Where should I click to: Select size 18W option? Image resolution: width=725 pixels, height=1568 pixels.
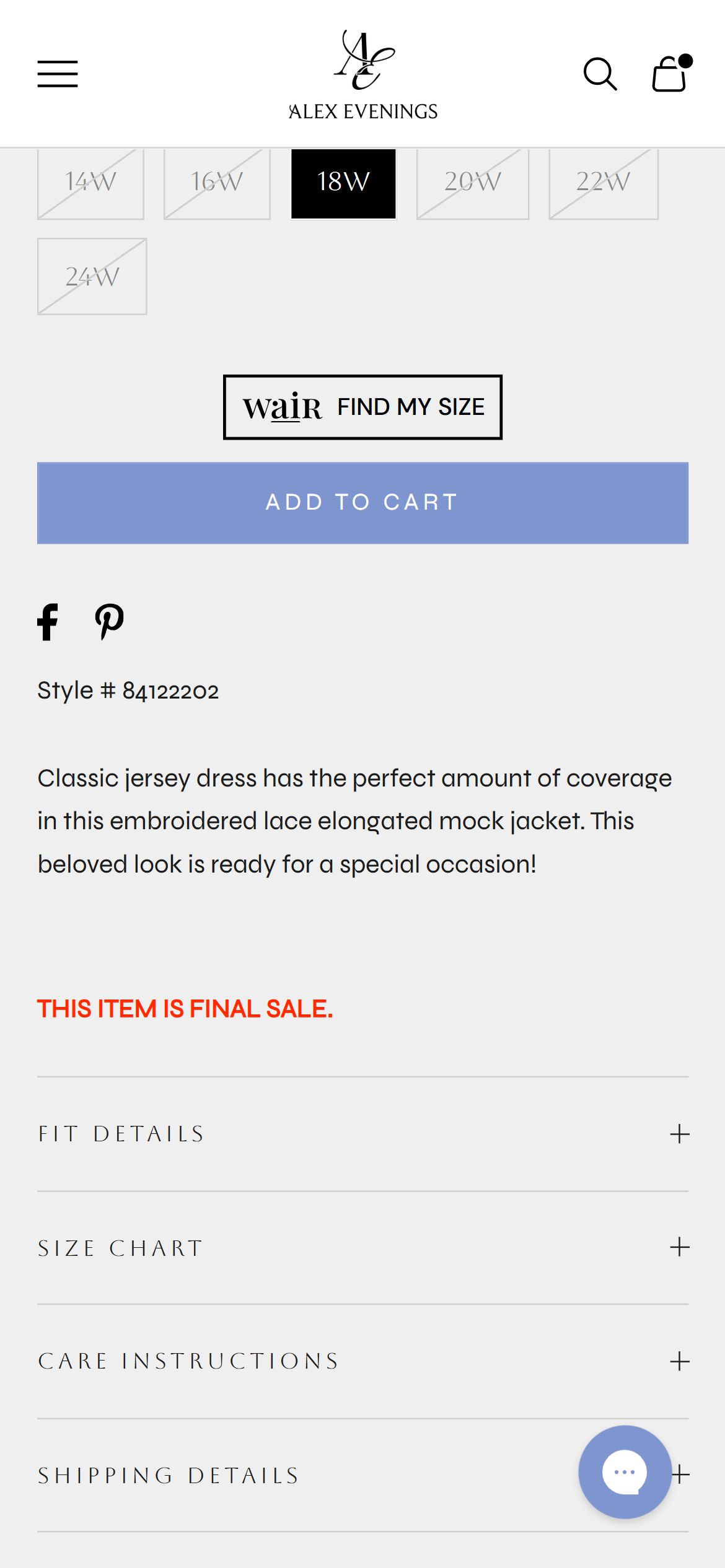[x=343, y=183]
